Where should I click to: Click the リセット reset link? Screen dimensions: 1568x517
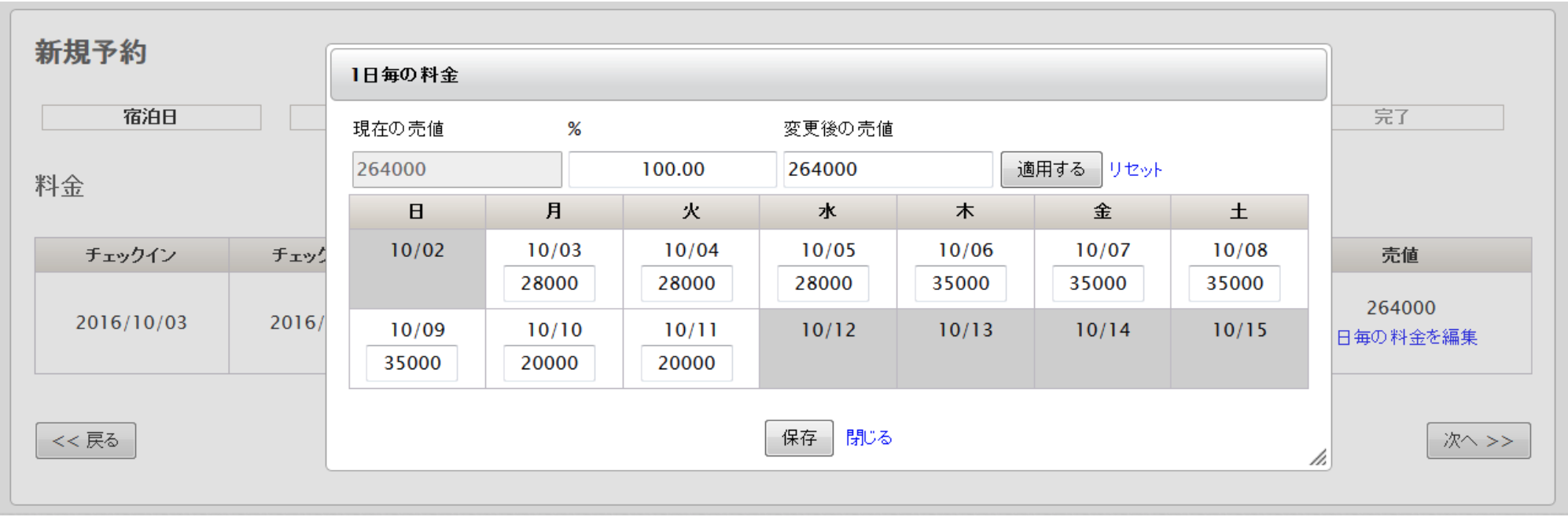tap(1135, 170)
